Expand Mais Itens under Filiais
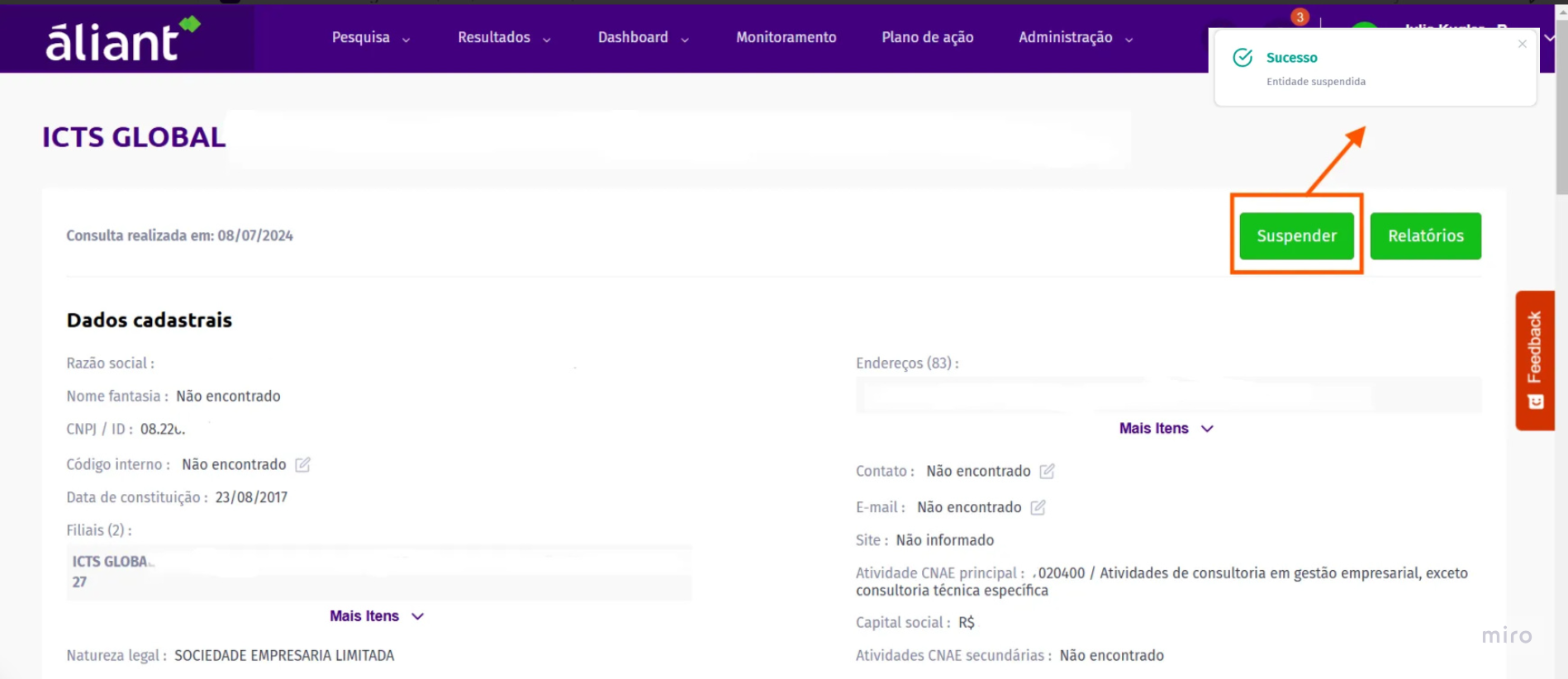This screenshot has height=679, width=1568. click(x=377, y=616)
